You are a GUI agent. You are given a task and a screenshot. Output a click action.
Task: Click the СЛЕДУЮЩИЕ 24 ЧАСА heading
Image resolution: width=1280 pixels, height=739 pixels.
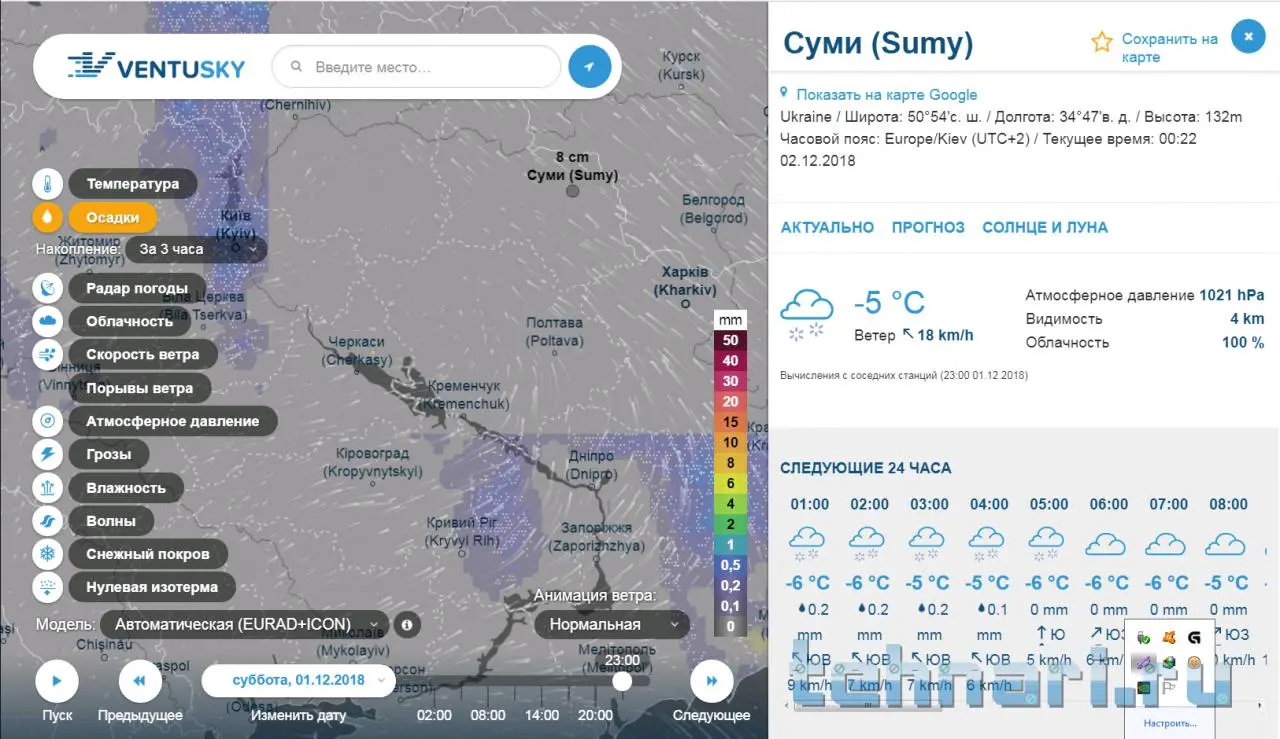tap(866, 468)
